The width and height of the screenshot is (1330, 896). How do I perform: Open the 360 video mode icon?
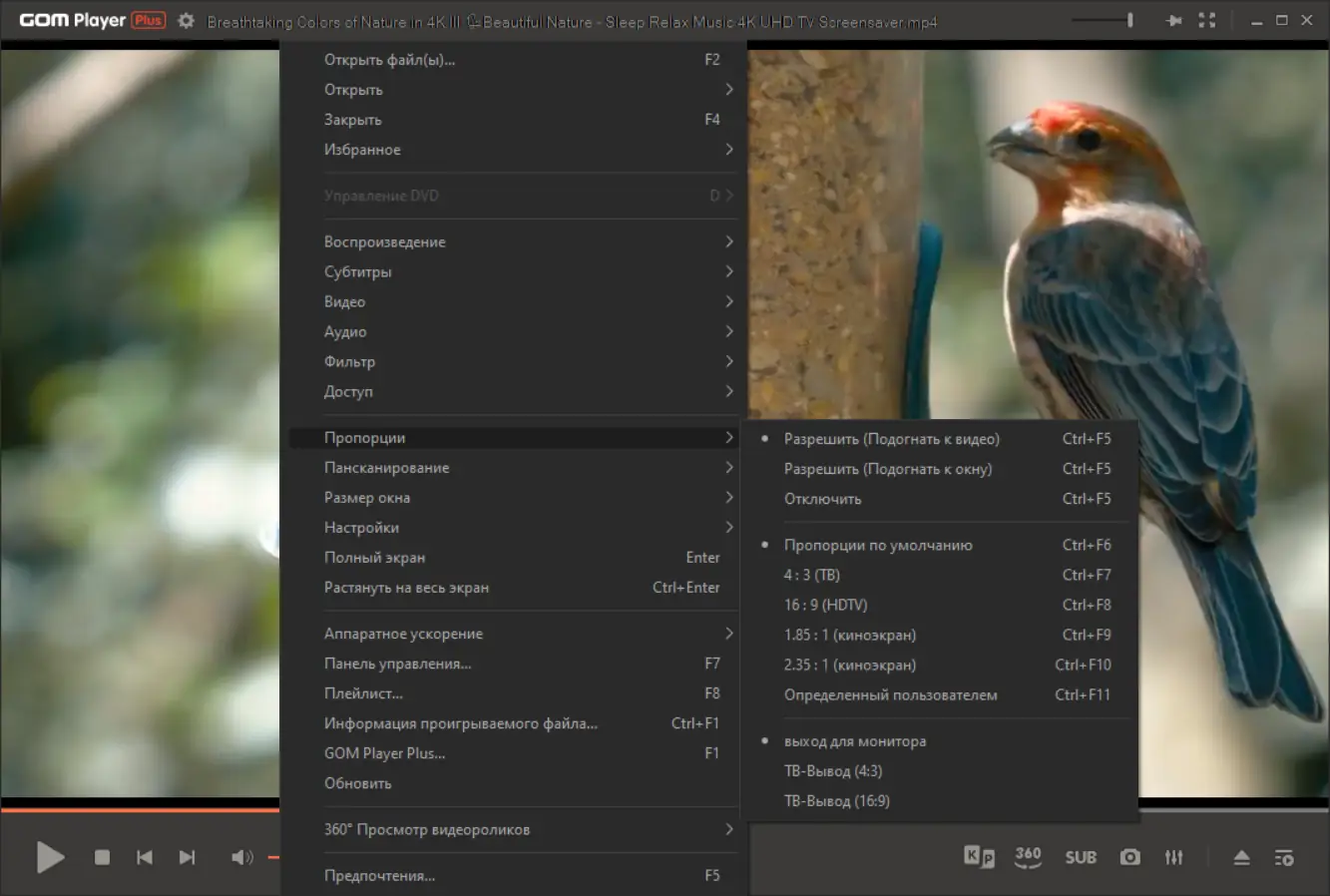pyautogui.click(x=1028, y=857)
